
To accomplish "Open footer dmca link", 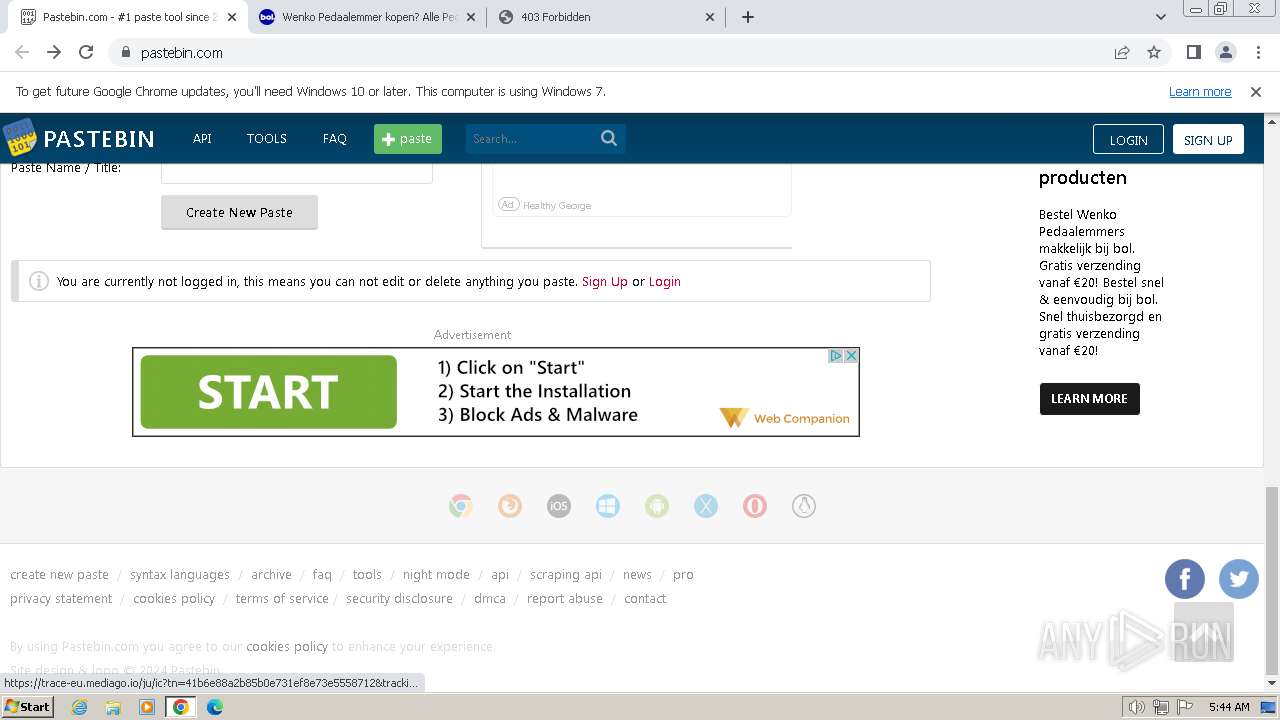I will pyautogui.click(x=490, y=599).
